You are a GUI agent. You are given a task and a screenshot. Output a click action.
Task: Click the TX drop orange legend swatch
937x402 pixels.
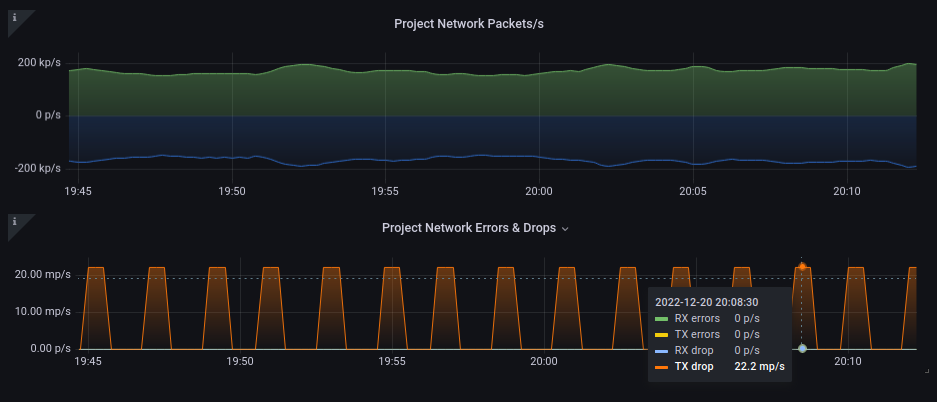pyautogui.click(x=662, y=367)
